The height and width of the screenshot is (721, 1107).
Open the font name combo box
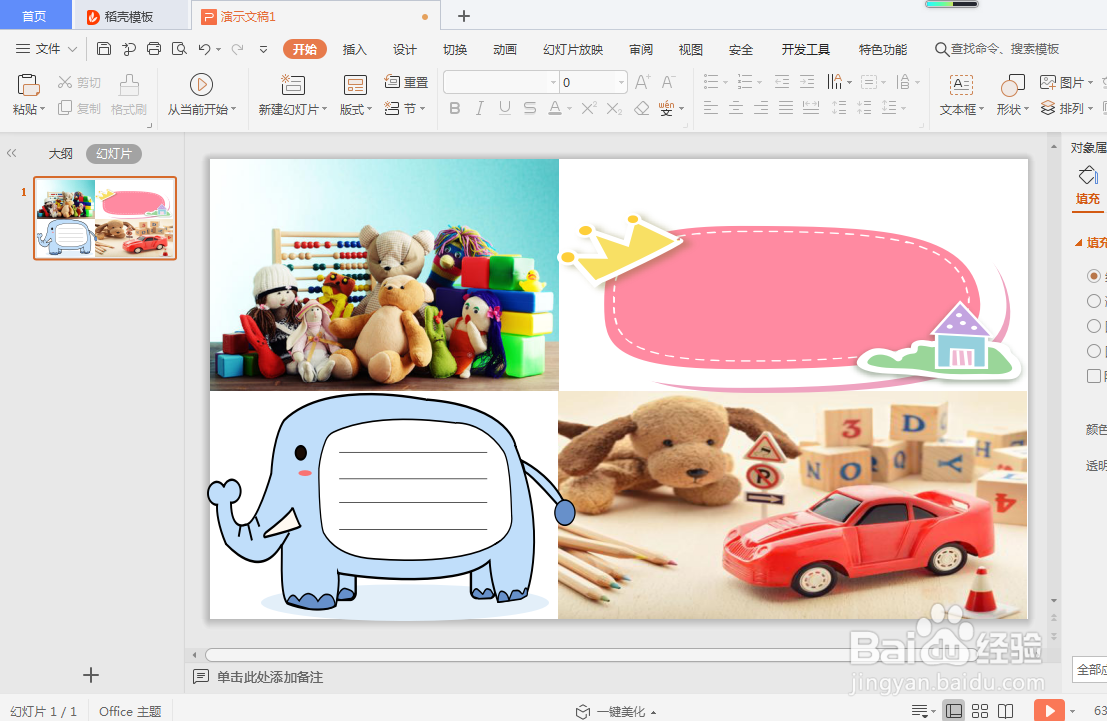click(501, 82)
